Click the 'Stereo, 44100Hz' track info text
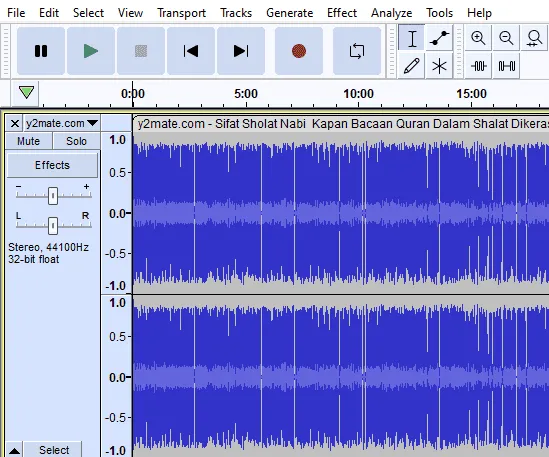Screen dimensions: 549x457 [x=48, y=247]
